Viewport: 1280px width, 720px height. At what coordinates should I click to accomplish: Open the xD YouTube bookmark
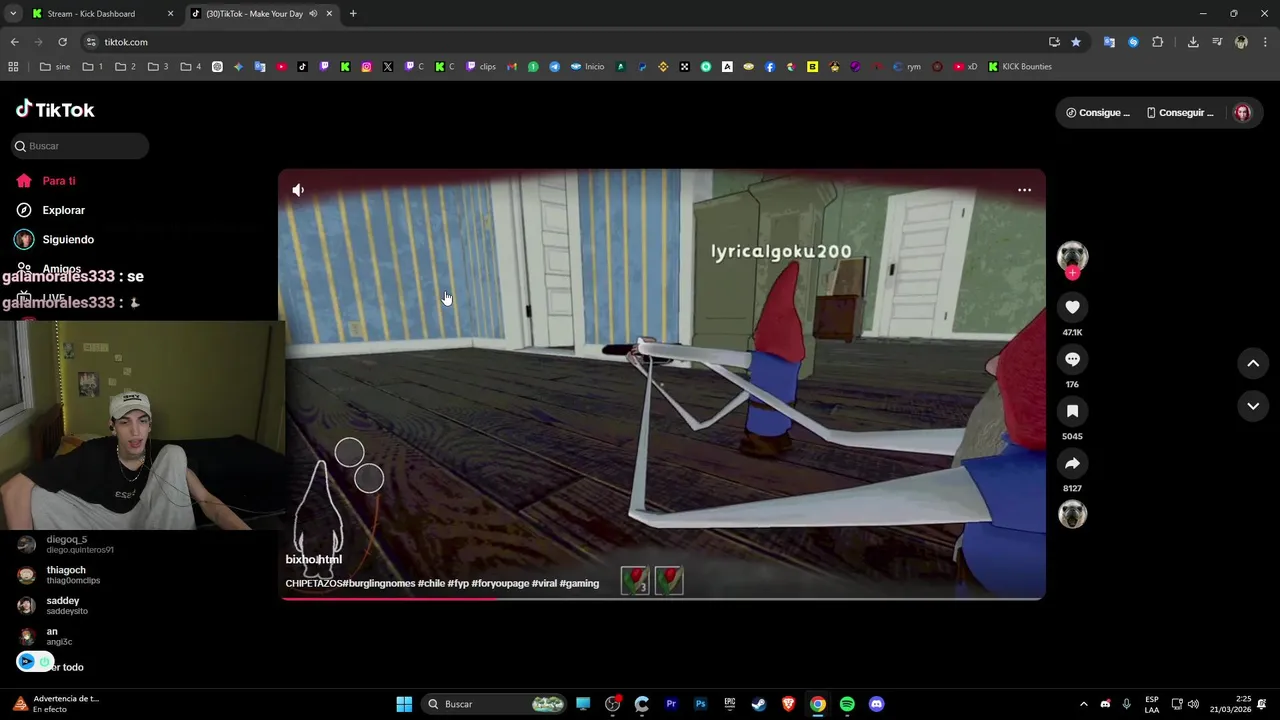pos(966,67)
